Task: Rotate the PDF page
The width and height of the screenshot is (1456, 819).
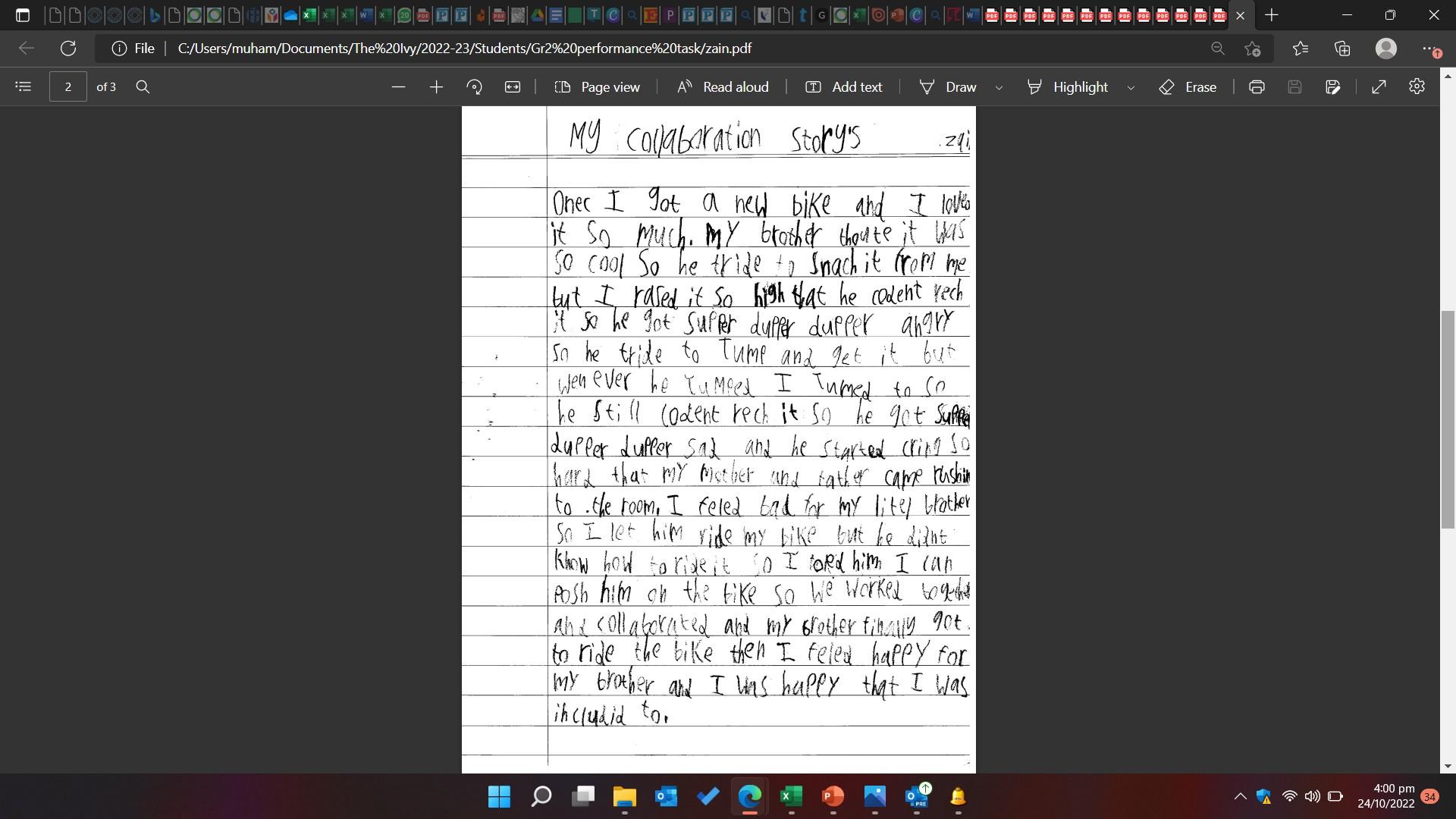Action: [475, 86]
